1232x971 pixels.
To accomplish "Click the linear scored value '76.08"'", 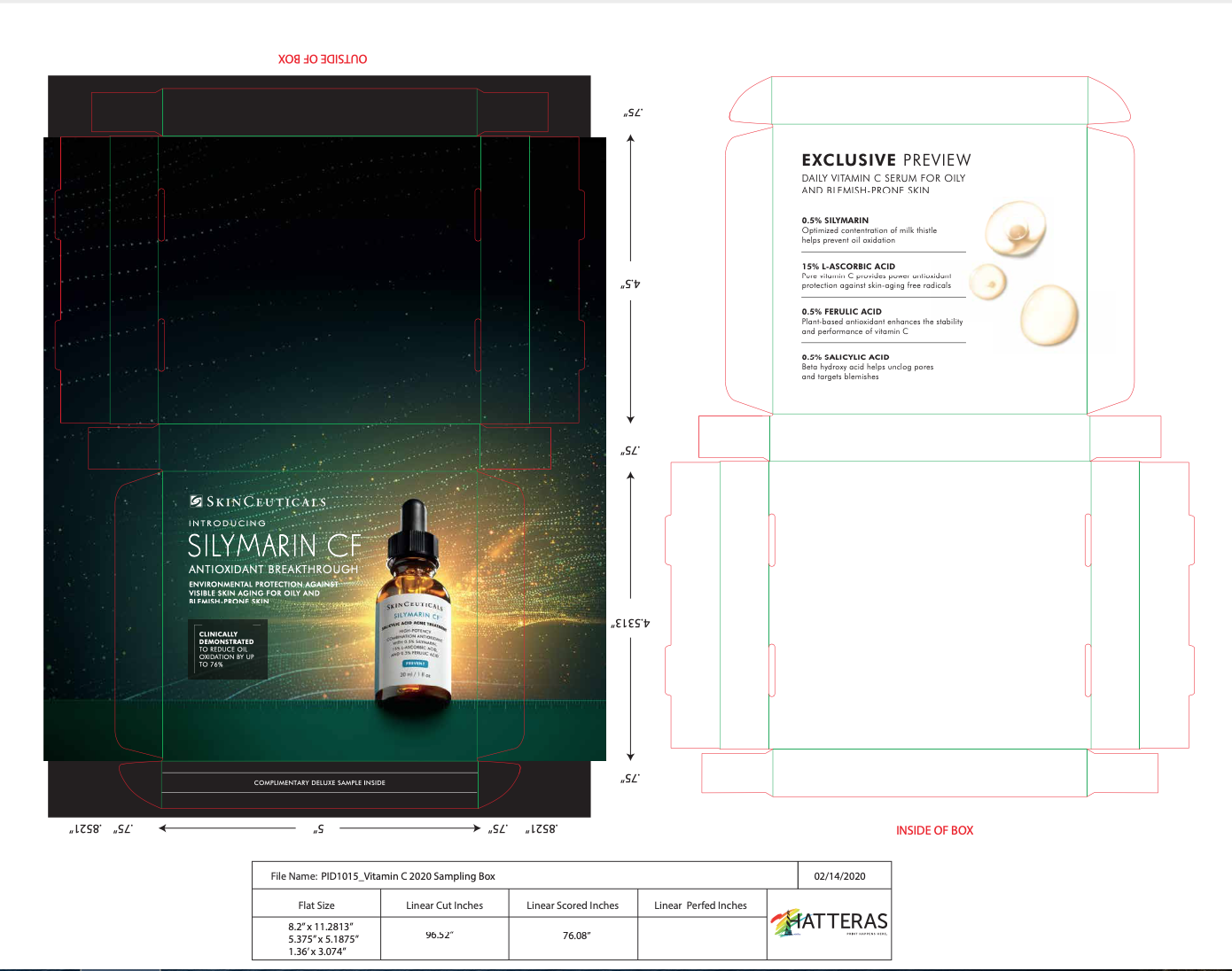I will point(577,935).
